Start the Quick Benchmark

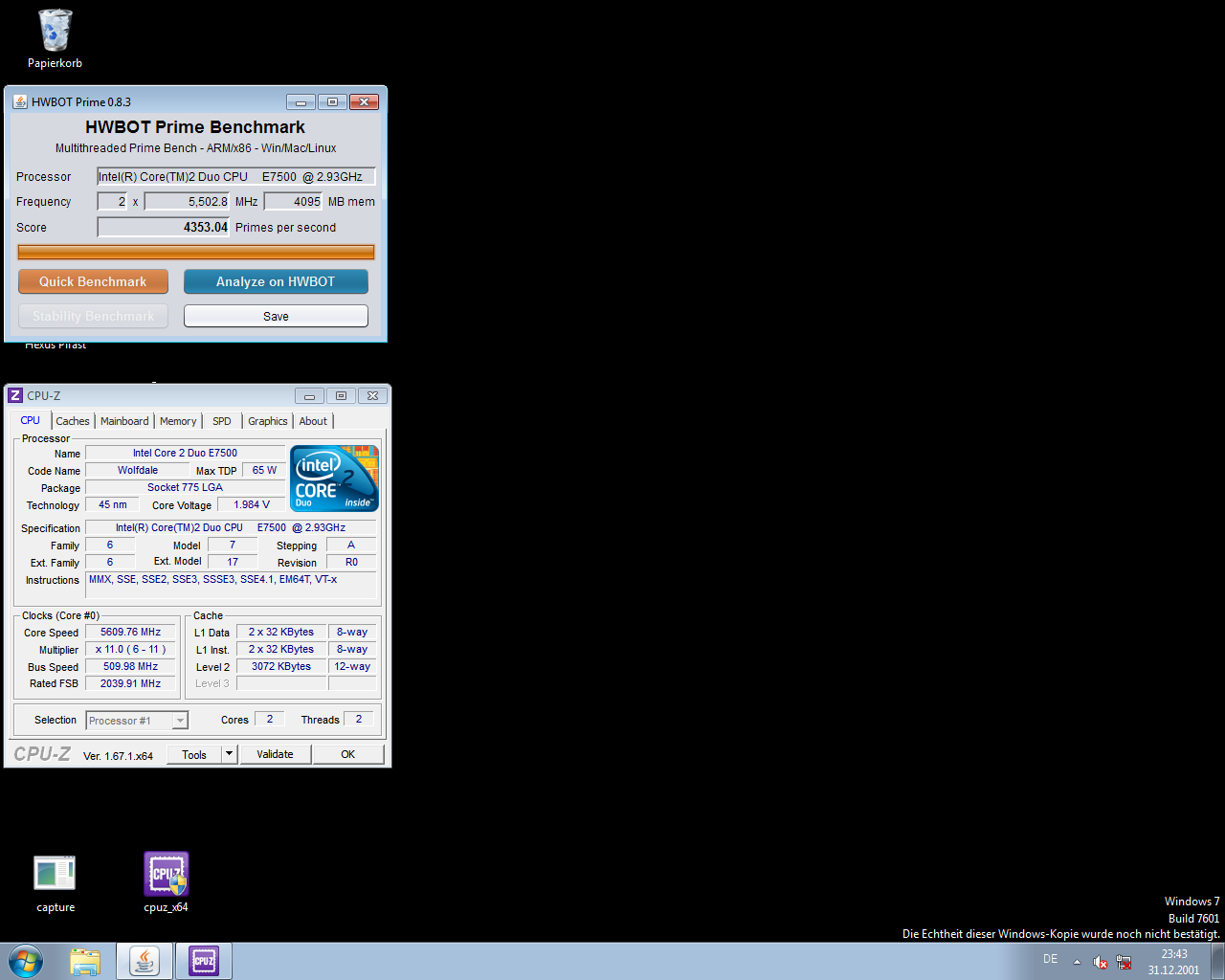[93, 281]
